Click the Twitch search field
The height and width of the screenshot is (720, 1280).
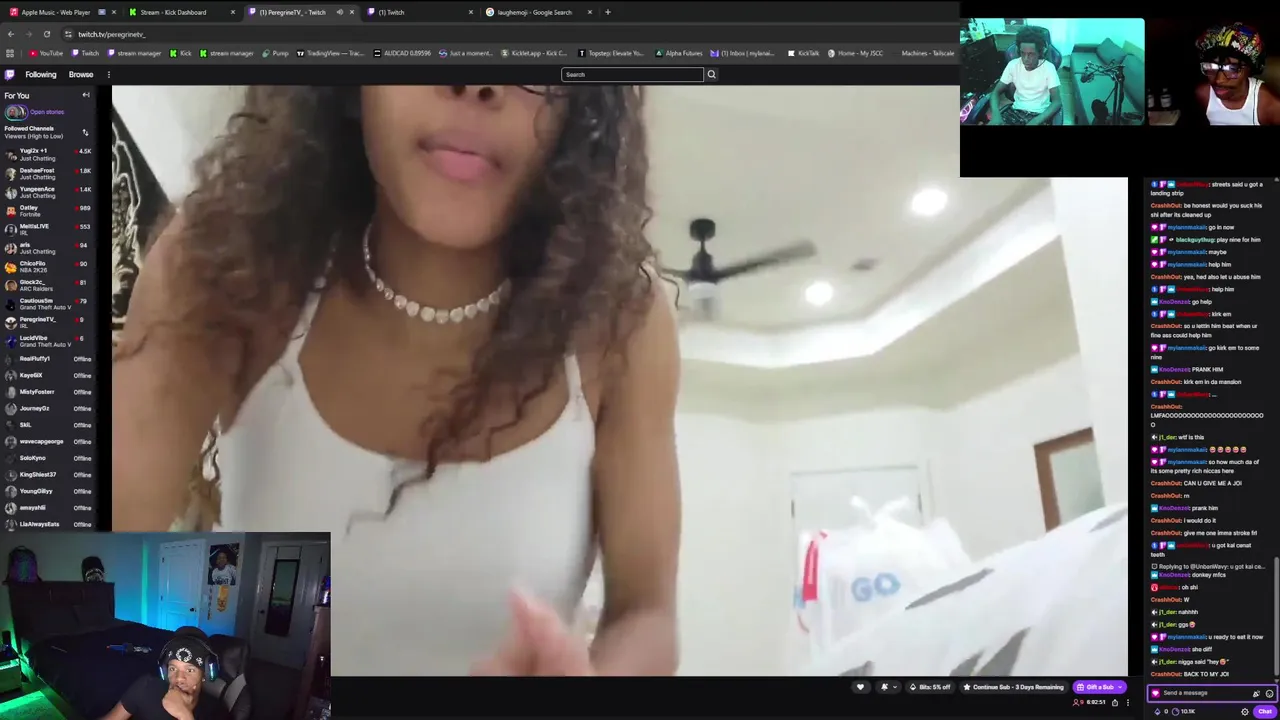(x=632, y=74)
